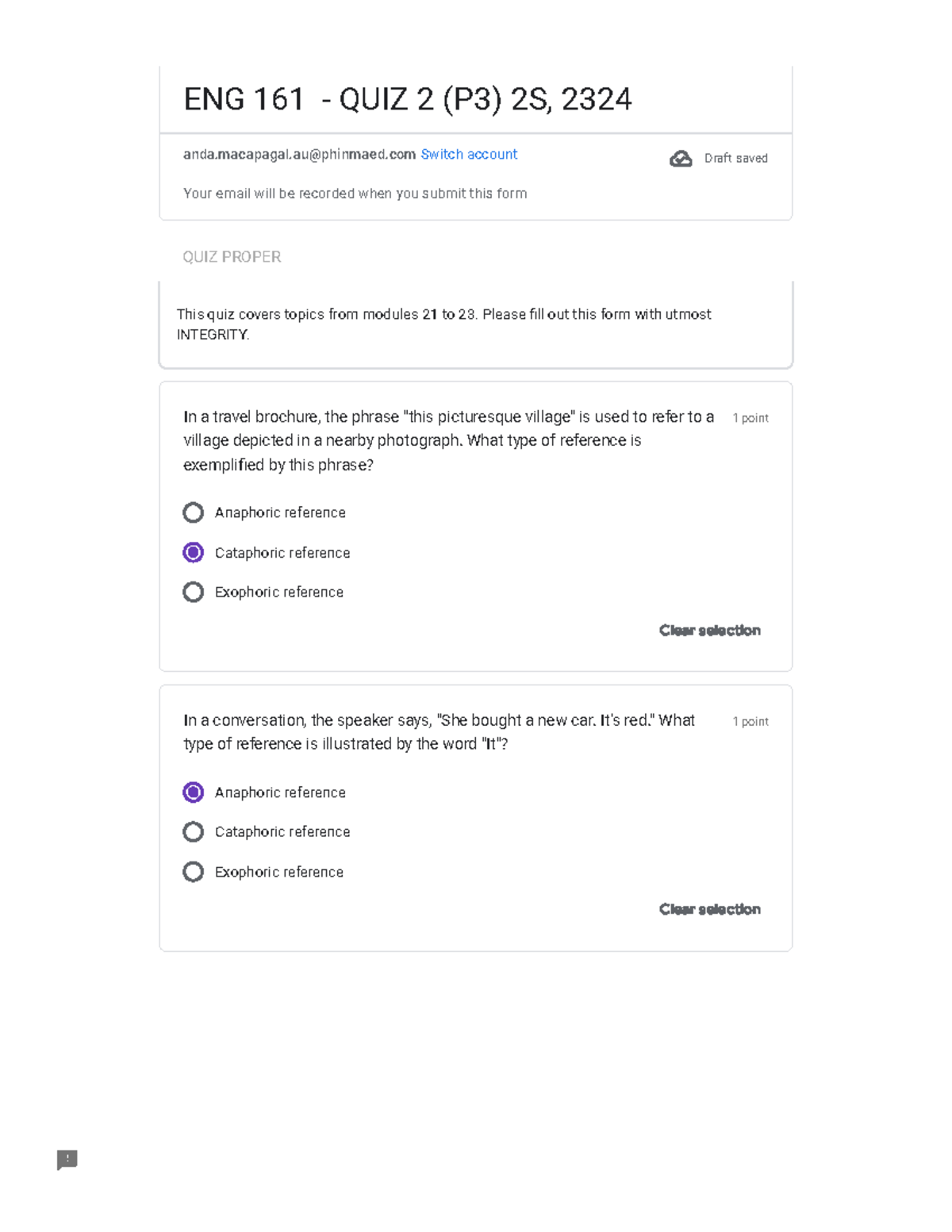Click the Draft saved status text

[x=736, y=159]
